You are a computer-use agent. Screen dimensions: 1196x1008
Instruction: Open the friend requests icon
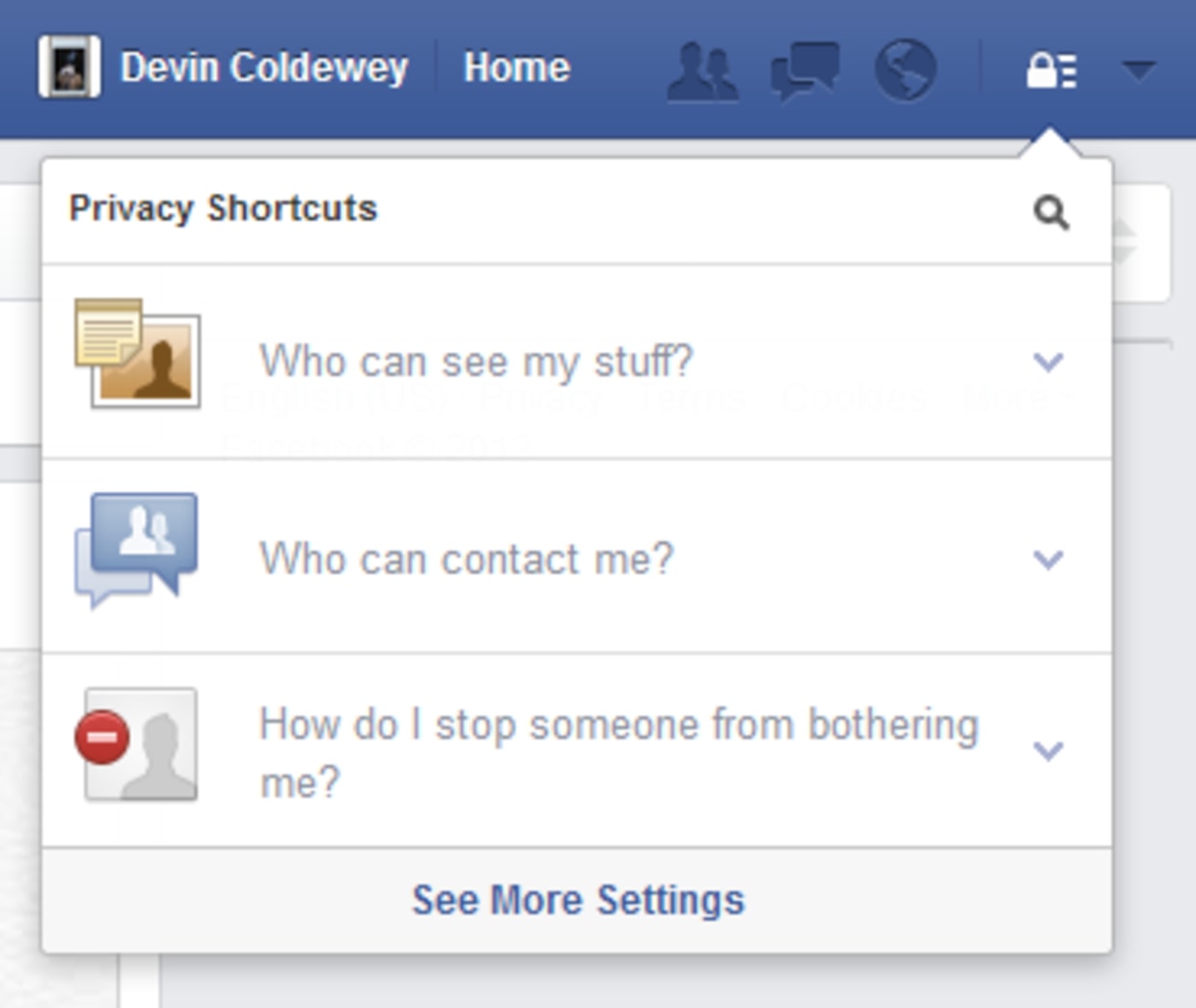tap(703, 70)
